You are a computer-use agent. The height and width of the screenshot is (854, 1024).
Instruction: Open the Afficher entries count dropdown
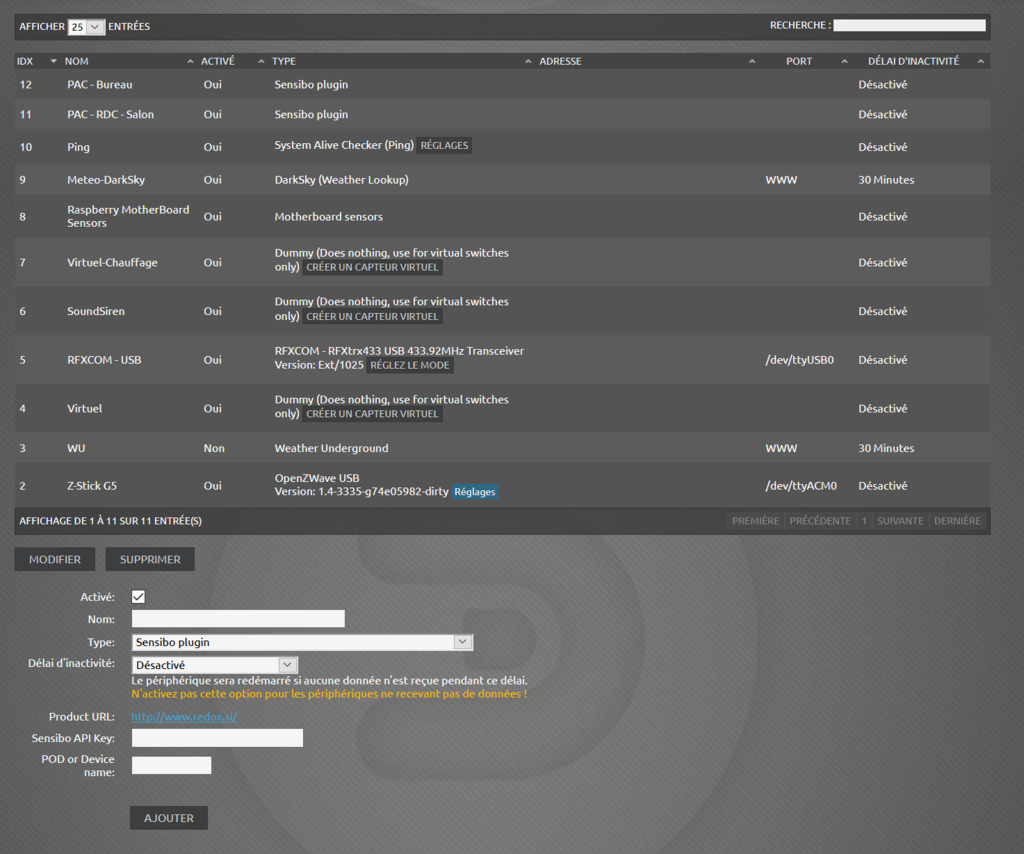point(86,27)
